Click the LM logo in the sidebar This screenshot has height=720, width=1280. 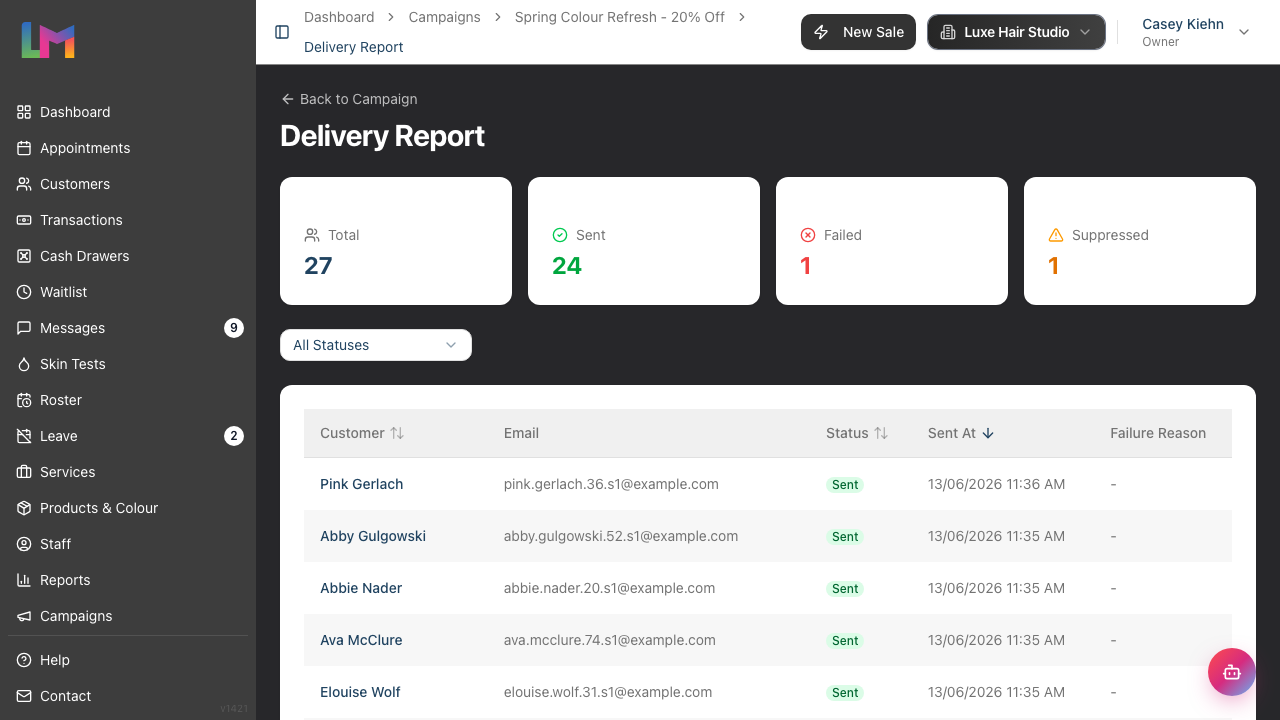coord(48,40)
